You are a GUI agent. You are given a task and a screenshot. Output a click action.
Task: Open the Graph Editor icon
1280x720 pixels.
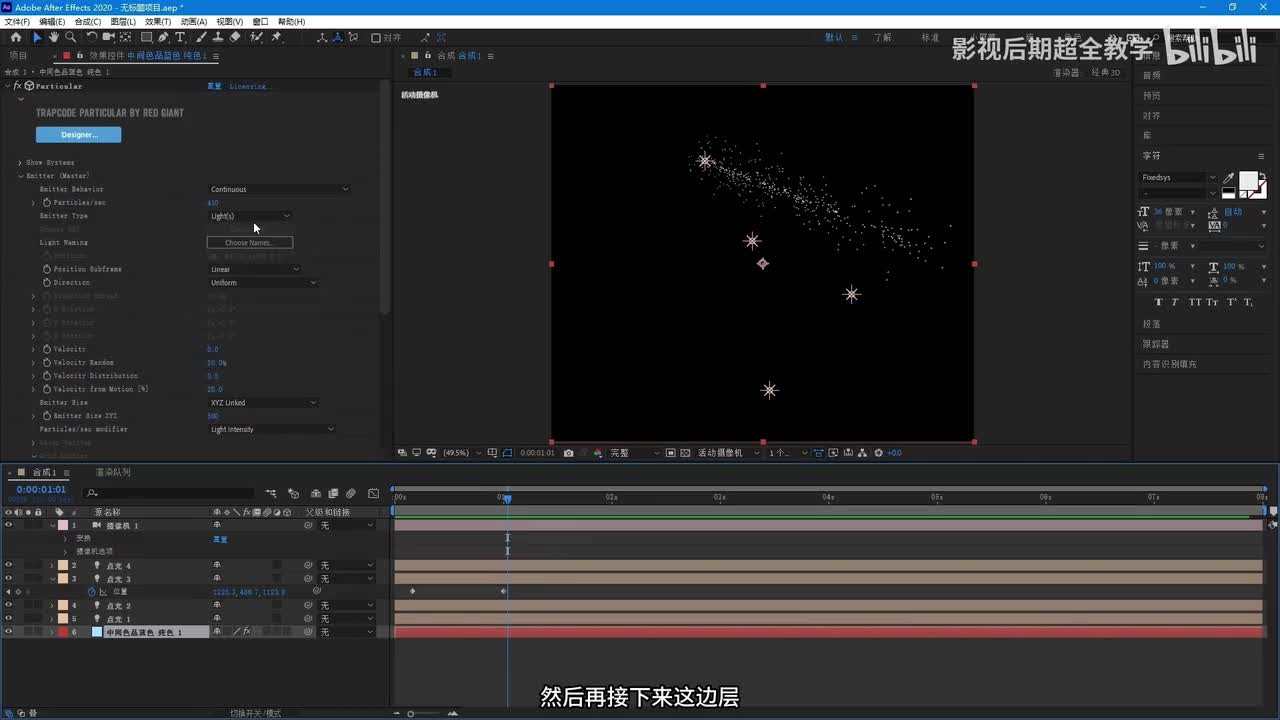tap(373, 493)
